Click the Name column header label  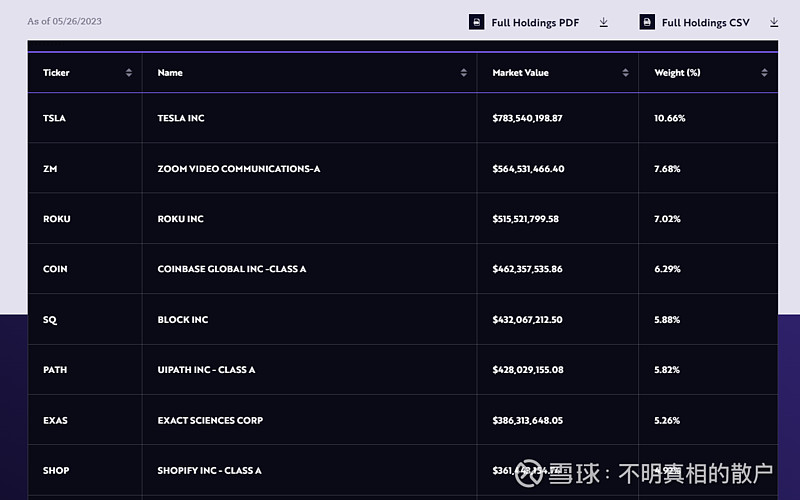170,72
